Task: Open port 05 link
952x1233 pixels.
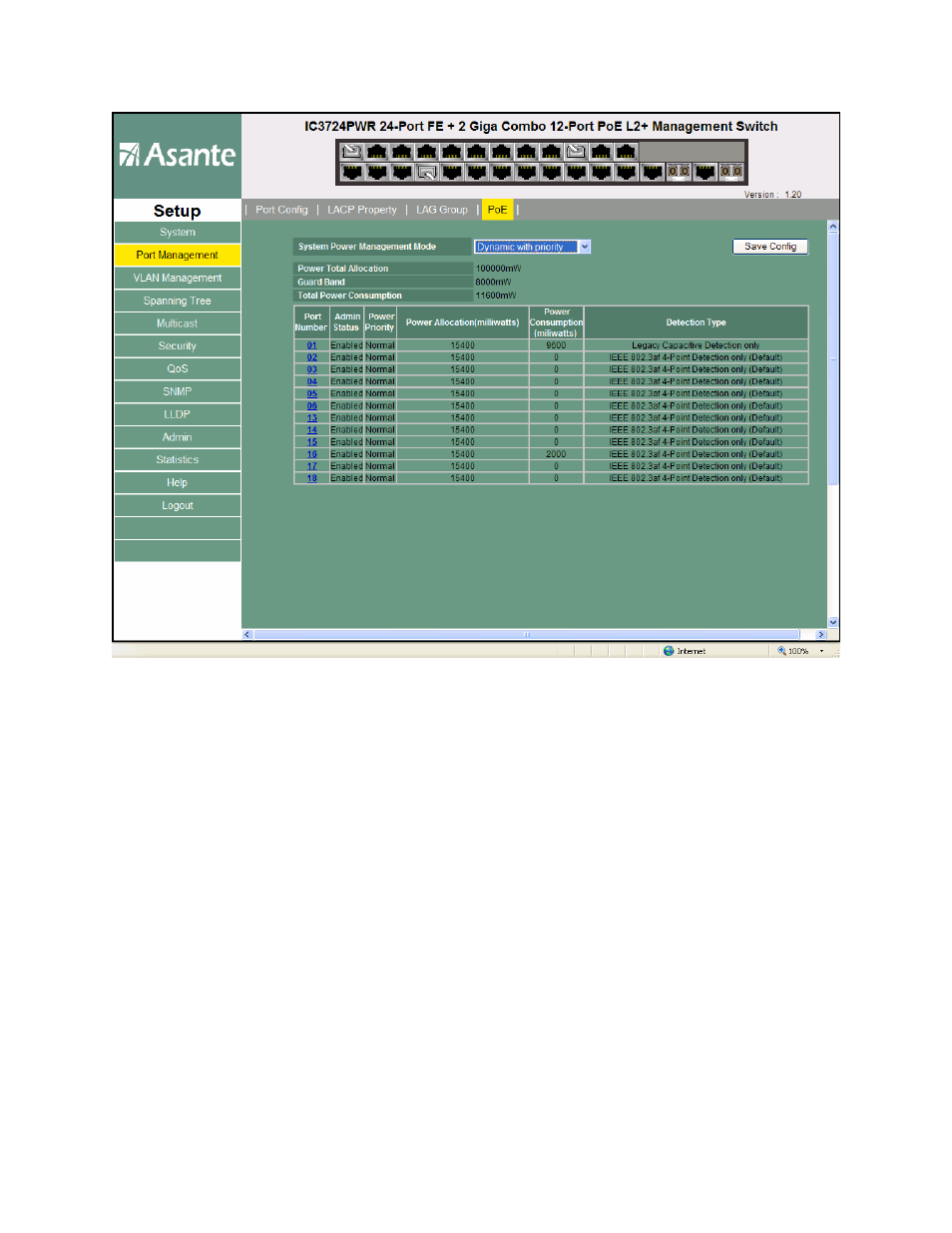Action: (312, 393)
